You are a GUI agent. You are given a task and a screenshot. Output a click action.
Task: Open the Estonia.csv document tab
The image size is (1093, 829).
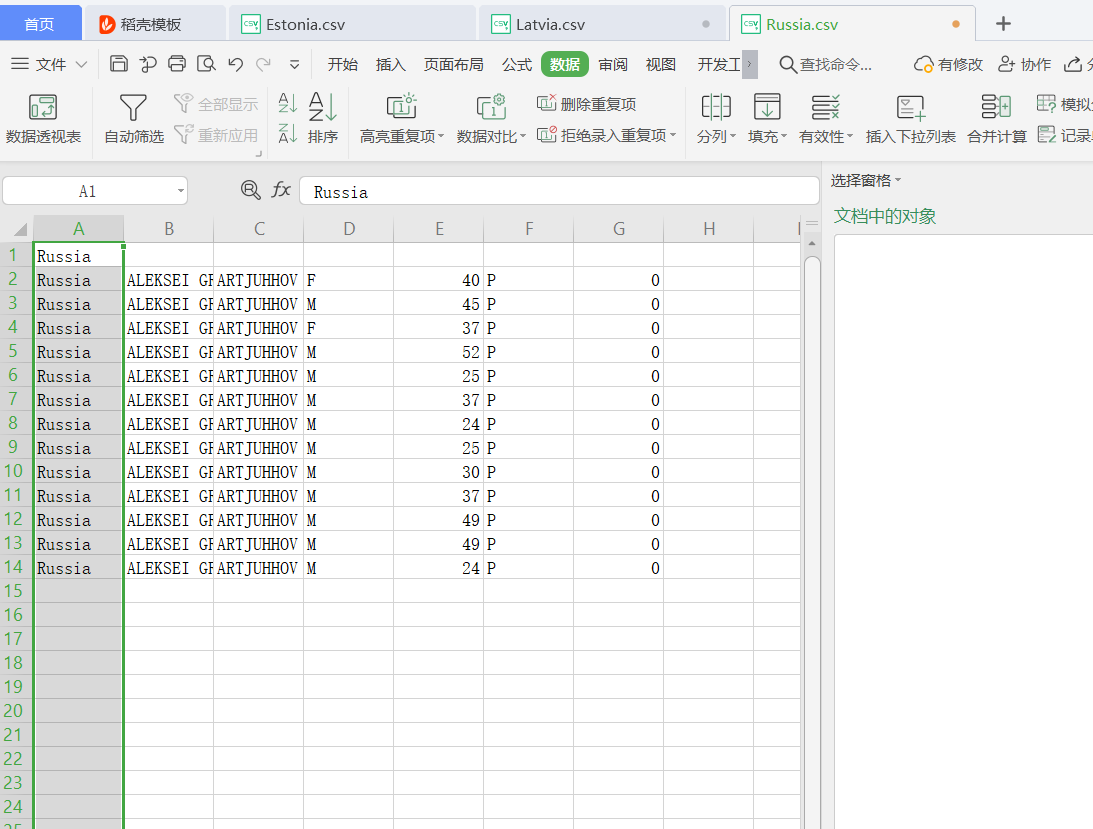(352, 24)
